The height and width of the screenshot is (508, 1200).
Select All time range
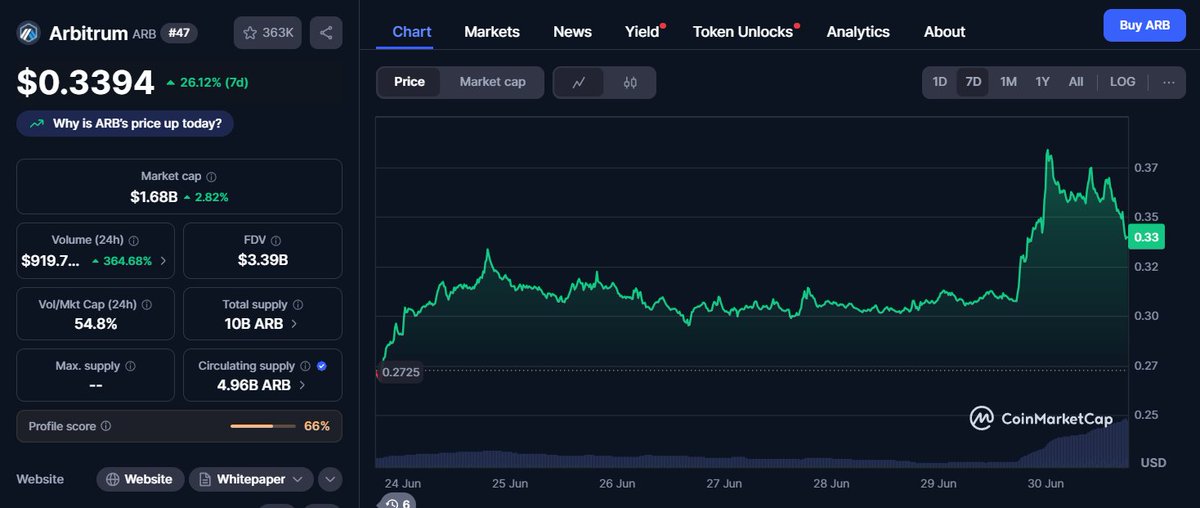click(1076, 82)
